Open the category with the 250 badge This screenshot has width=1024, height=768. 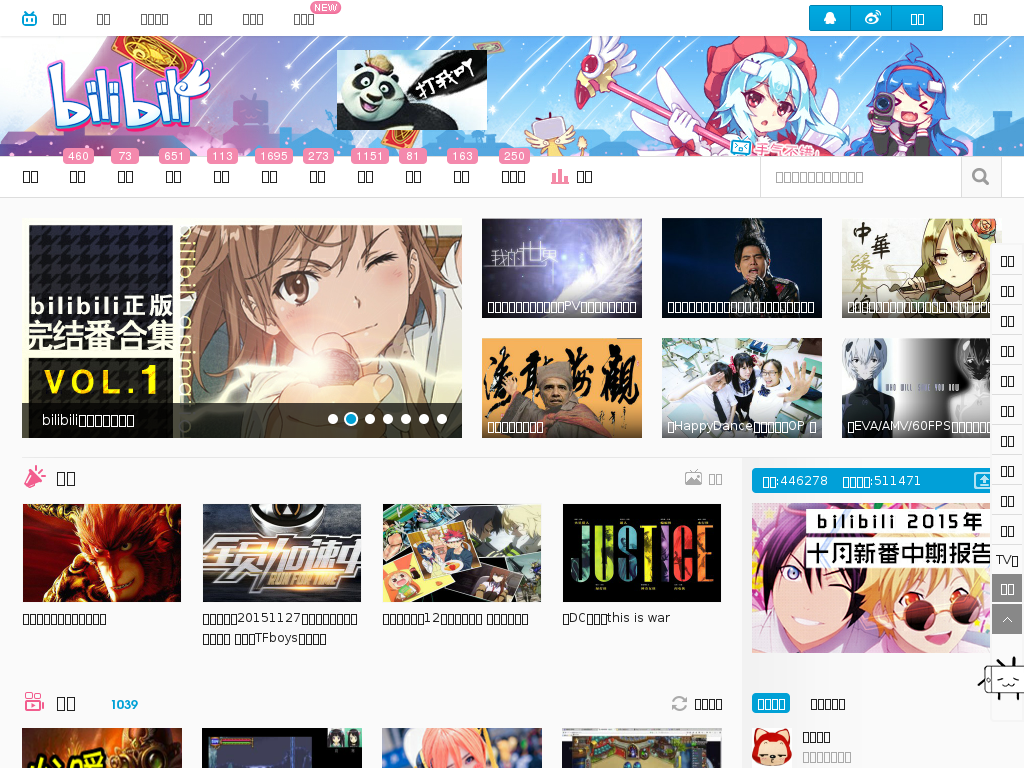tap(513, 176)
